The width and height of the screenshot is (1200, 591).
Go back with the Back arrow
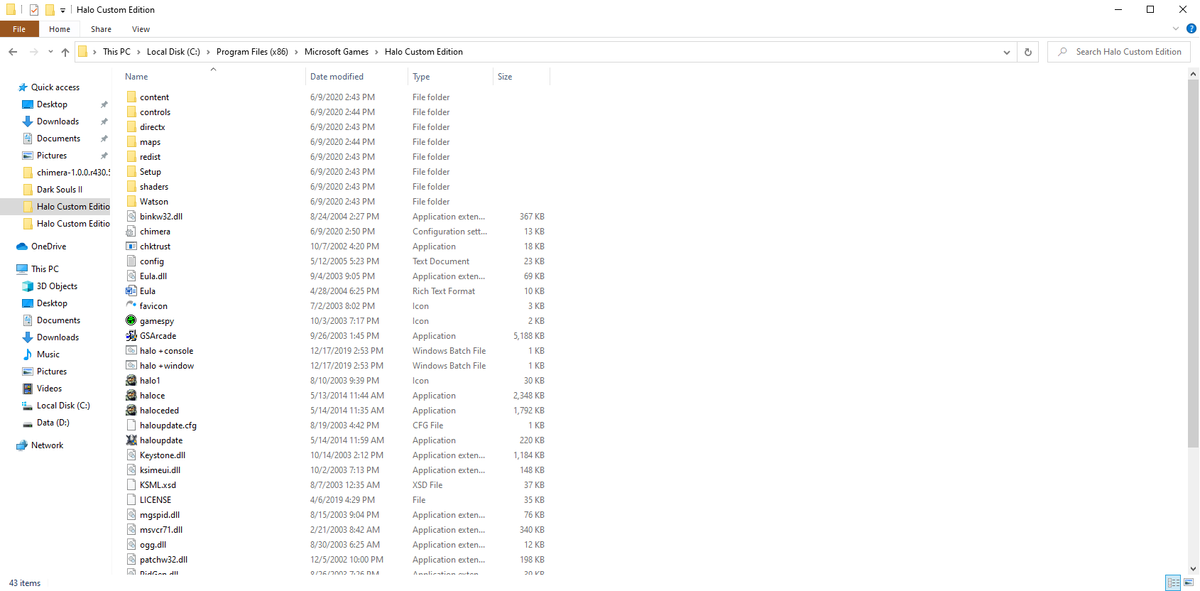click(x=13, y=52)
